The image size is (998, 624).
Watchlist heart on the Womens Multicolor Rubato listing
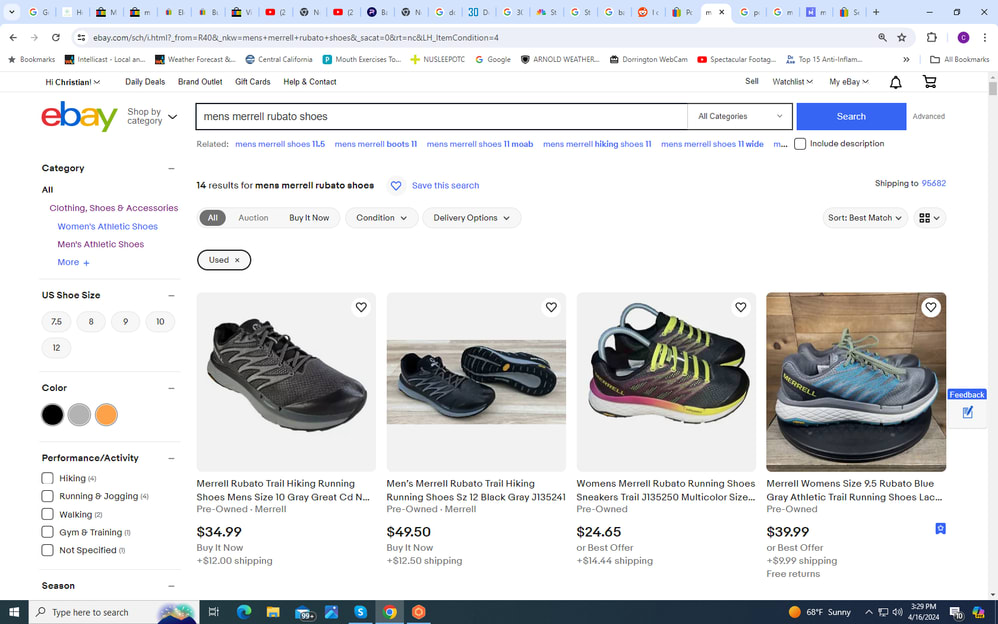click(x=741, y=307)
